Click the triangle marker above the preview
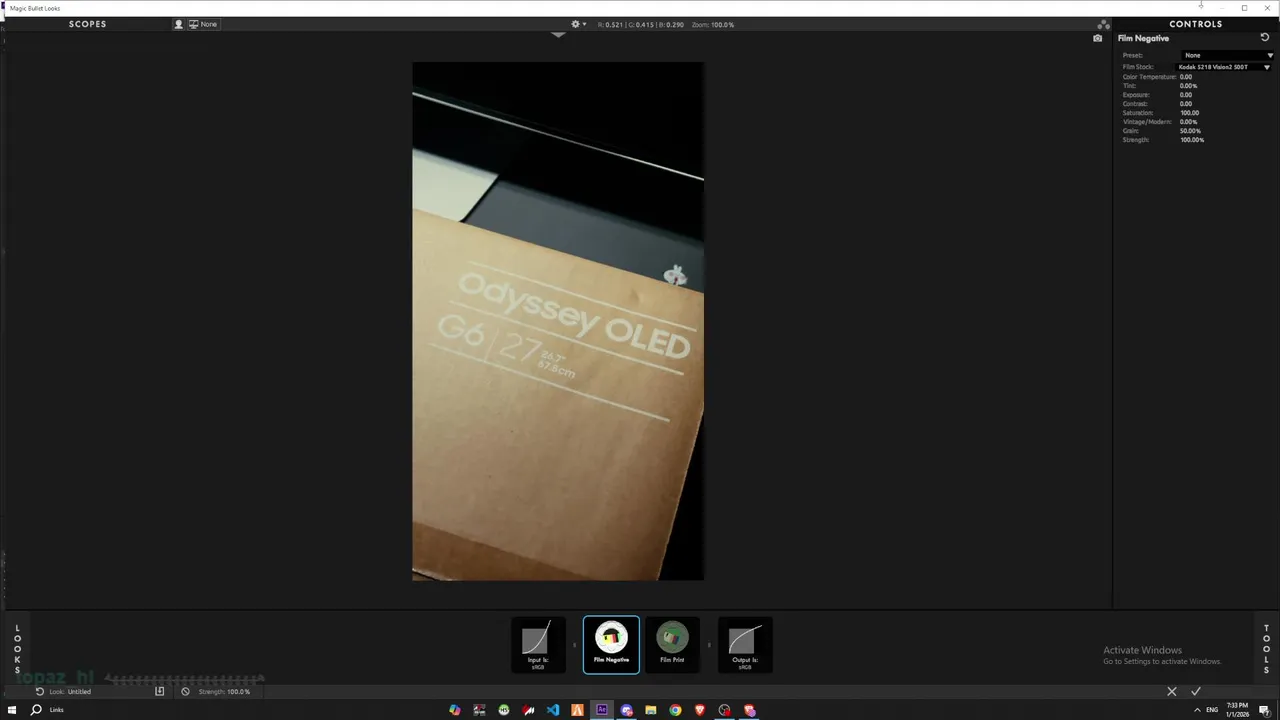Viewport: 1280px width, 720px height. (x=558, y=35)
